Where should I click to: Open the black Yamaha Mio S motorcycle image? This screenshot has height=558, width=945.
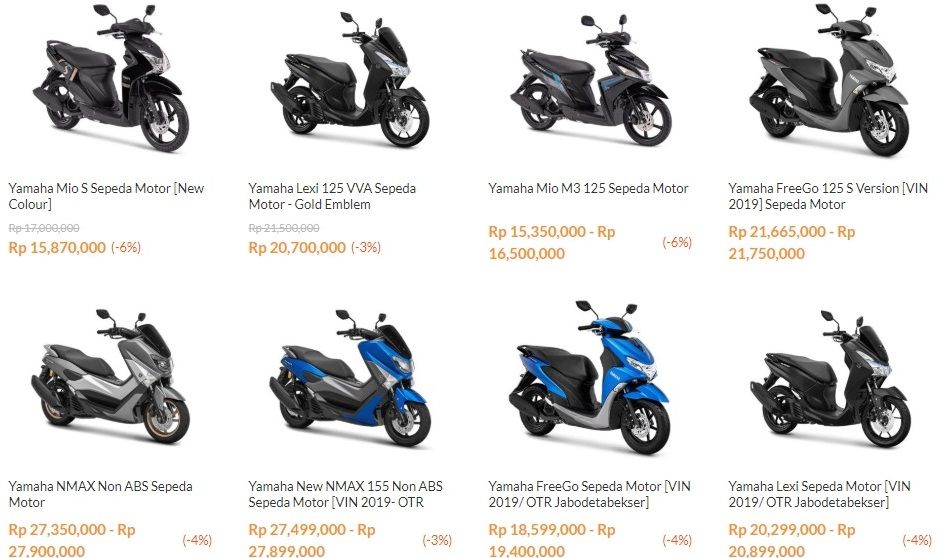coord(110,77)
